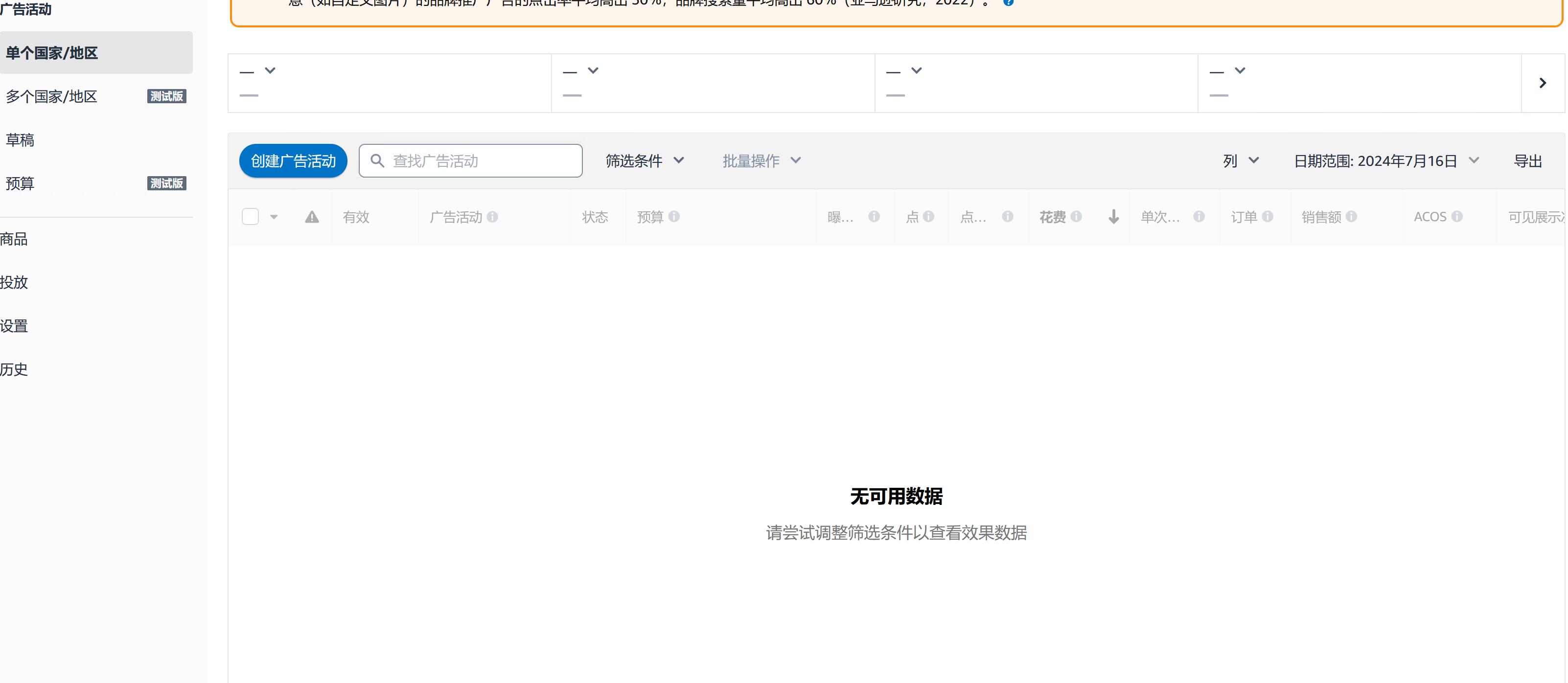
Task: Click the 广告活动 column header
Action: coord(456,217)
